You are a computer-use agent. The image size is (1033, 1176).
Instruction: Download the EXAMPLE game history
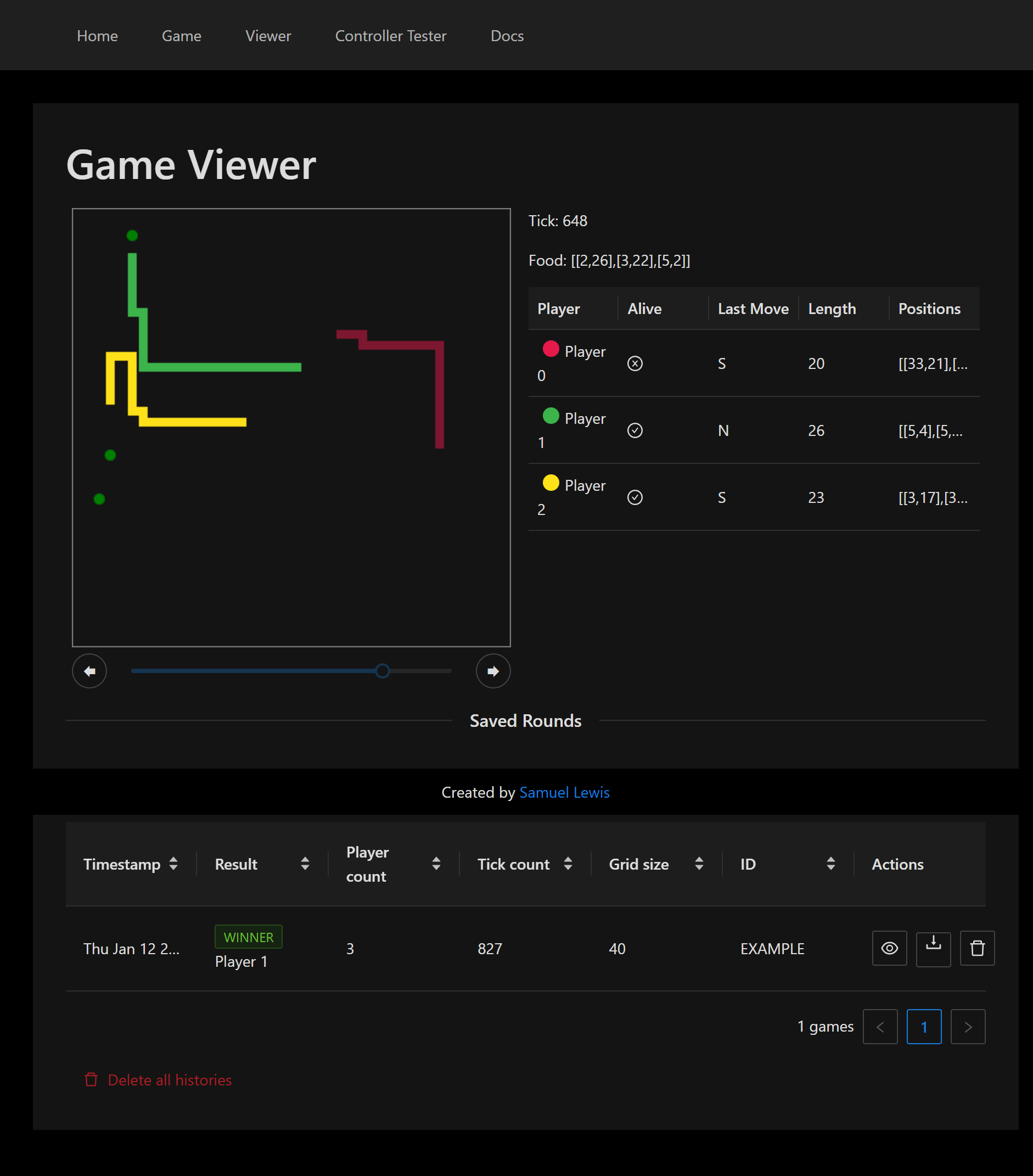click(x=933, y=948)
